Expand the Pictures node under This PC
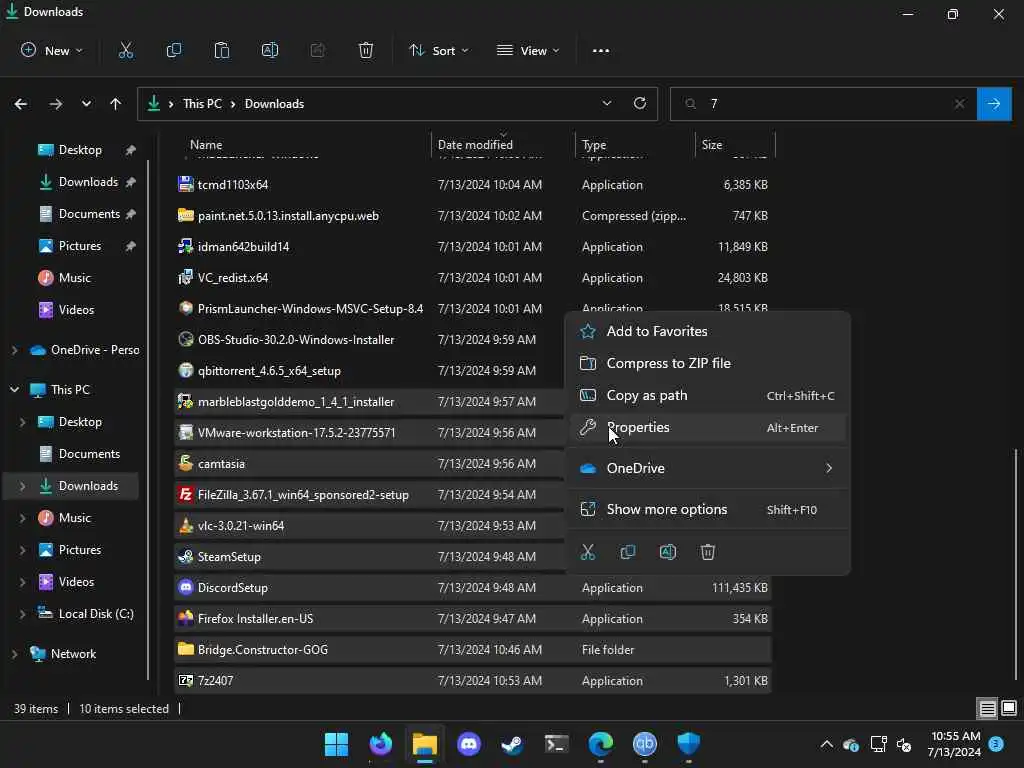The width and height of the screenshot is (1024, 768). coord(23,550)
